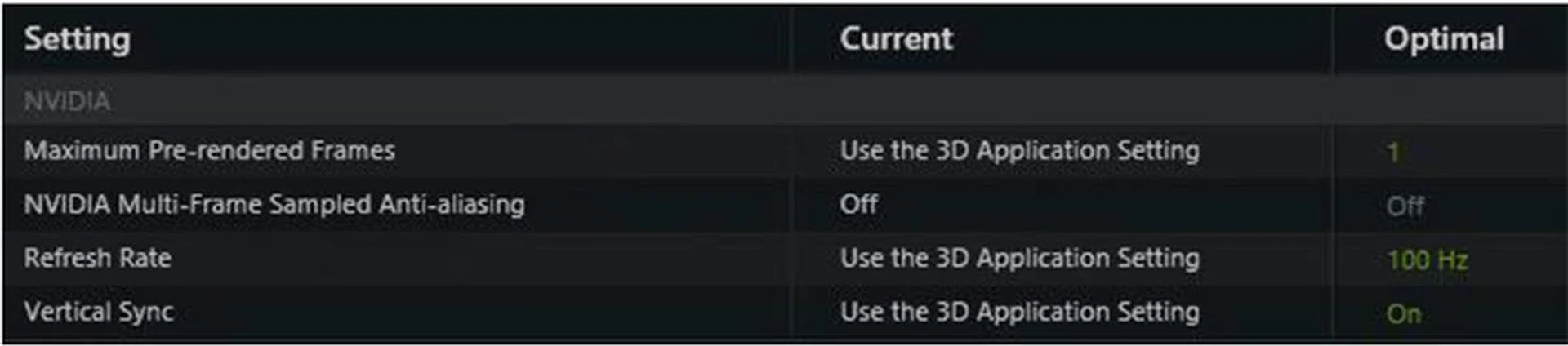Viewport: 1568px width, 346px height.
Task: Click the divider between Setting and Current headers
Action: click(x=791, y=39)
